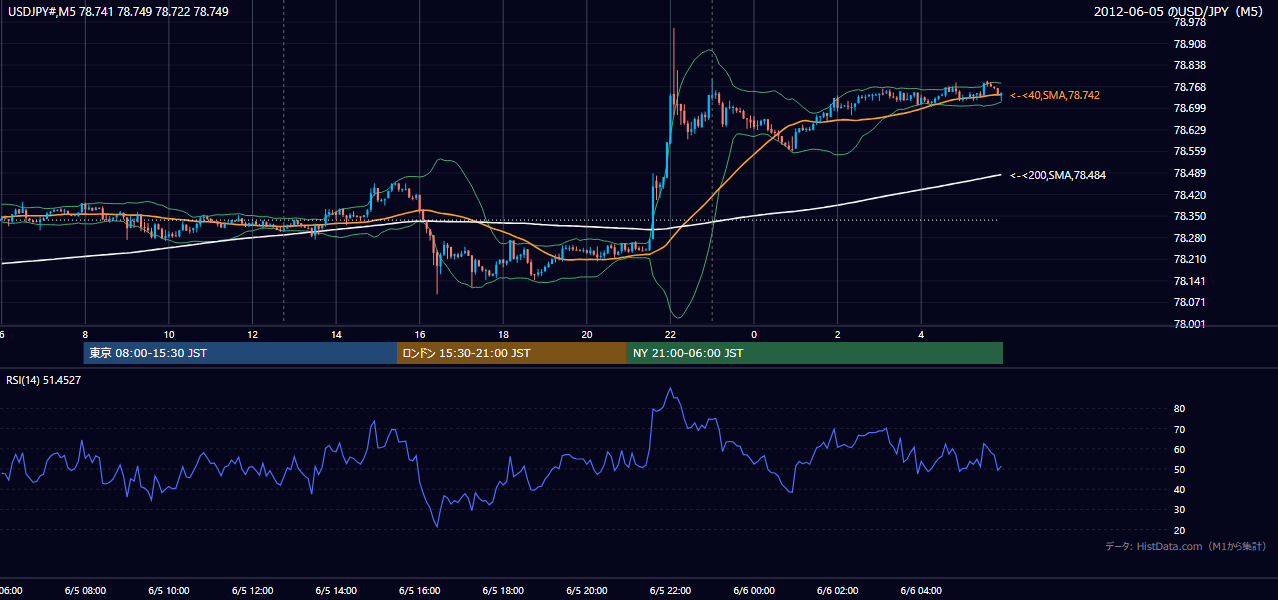Click the 6/5 12:00 date label
This screenshot has height=600, width=1278.
pyautogui.click(x=252, y=590)
